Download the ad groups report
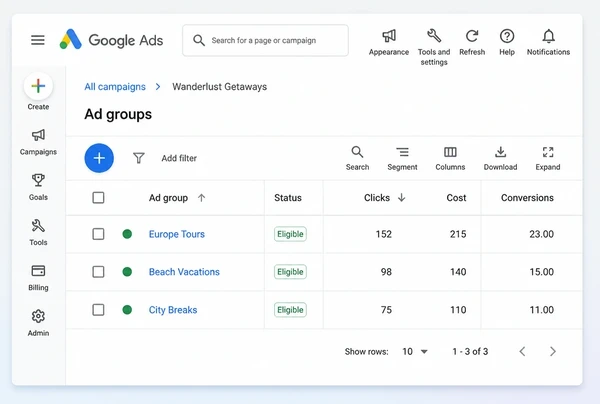The width and height of the screenshot is (600, 404). [x=500, y=158]
